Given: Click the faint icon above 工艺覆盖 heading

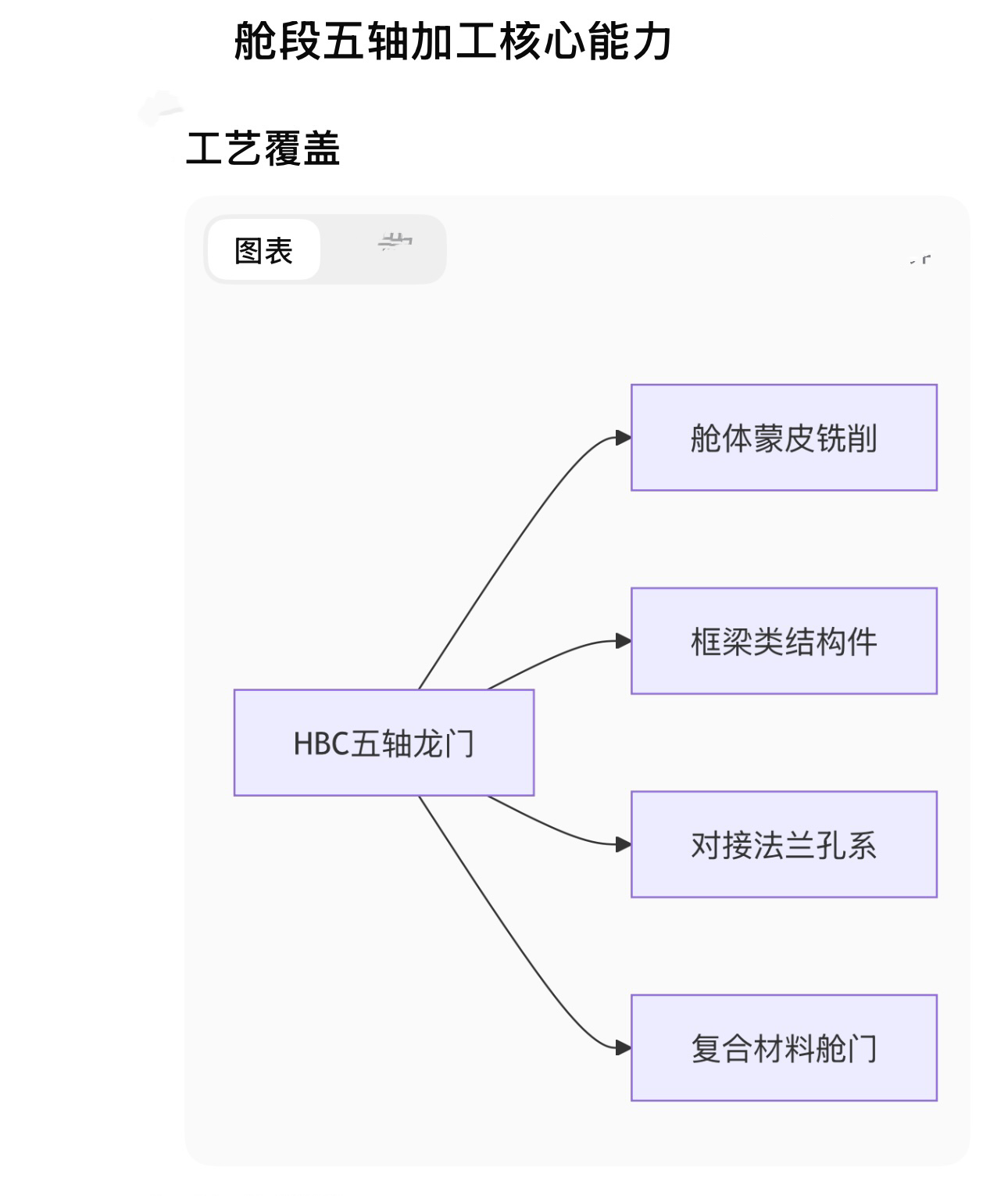Looking at the screenshot, I should (x=160, y=108).
